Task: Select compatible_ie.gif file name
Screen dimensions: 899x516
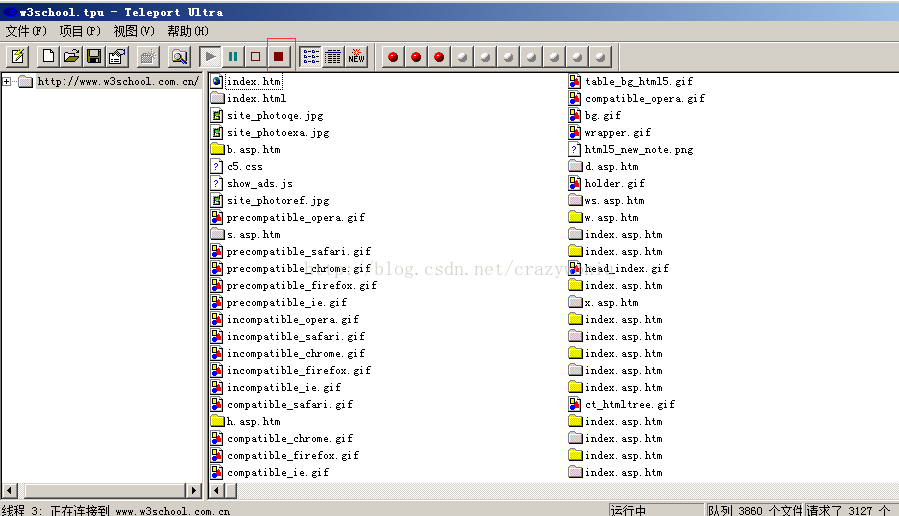Action: pyautogui.click(x=278, y=472)
